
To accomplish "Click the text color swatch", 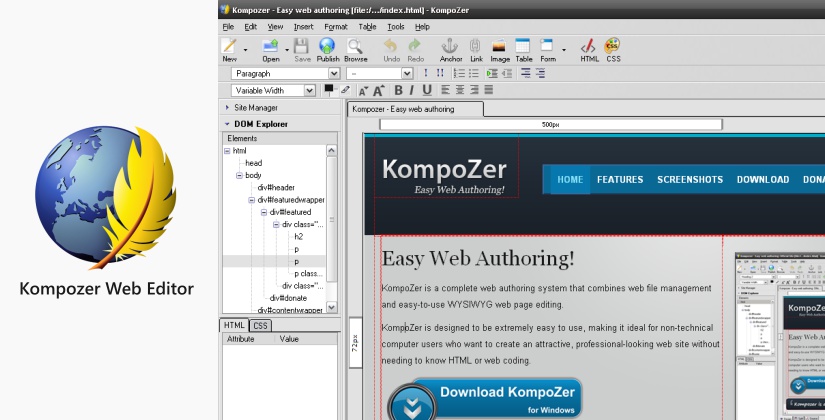I will tap(328, 89).
